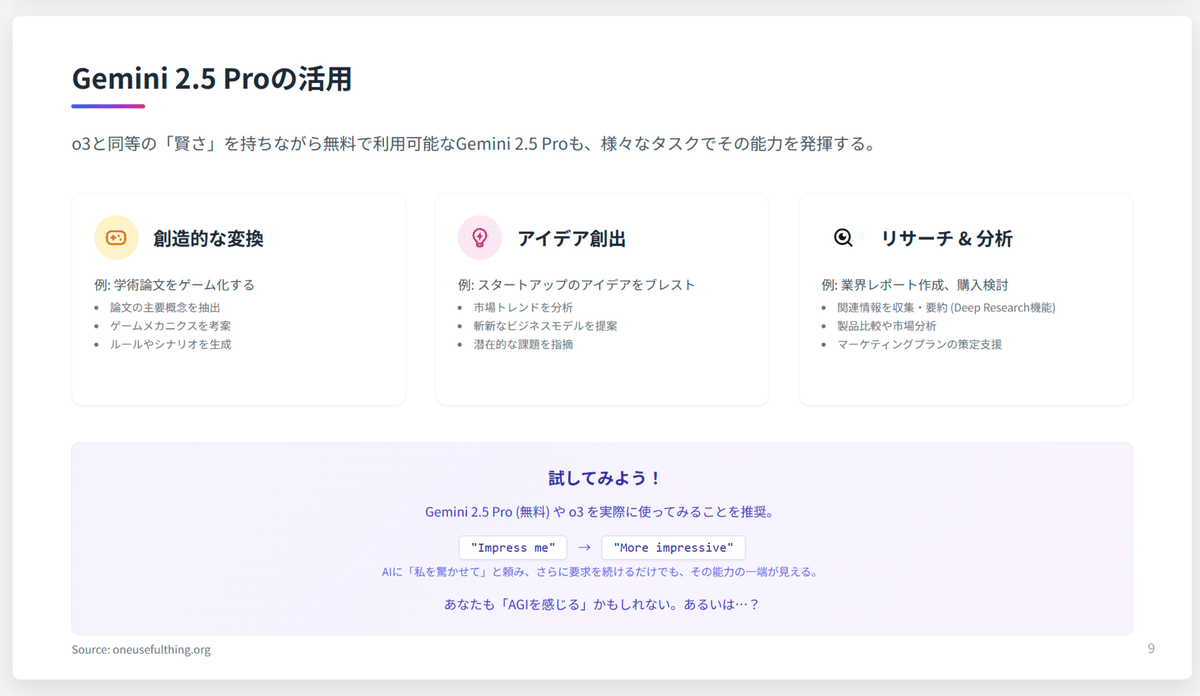Click the bullet ルールやシナリオを生成
The width and height of the screenshot is (1200, 696).
pos(171,344)
